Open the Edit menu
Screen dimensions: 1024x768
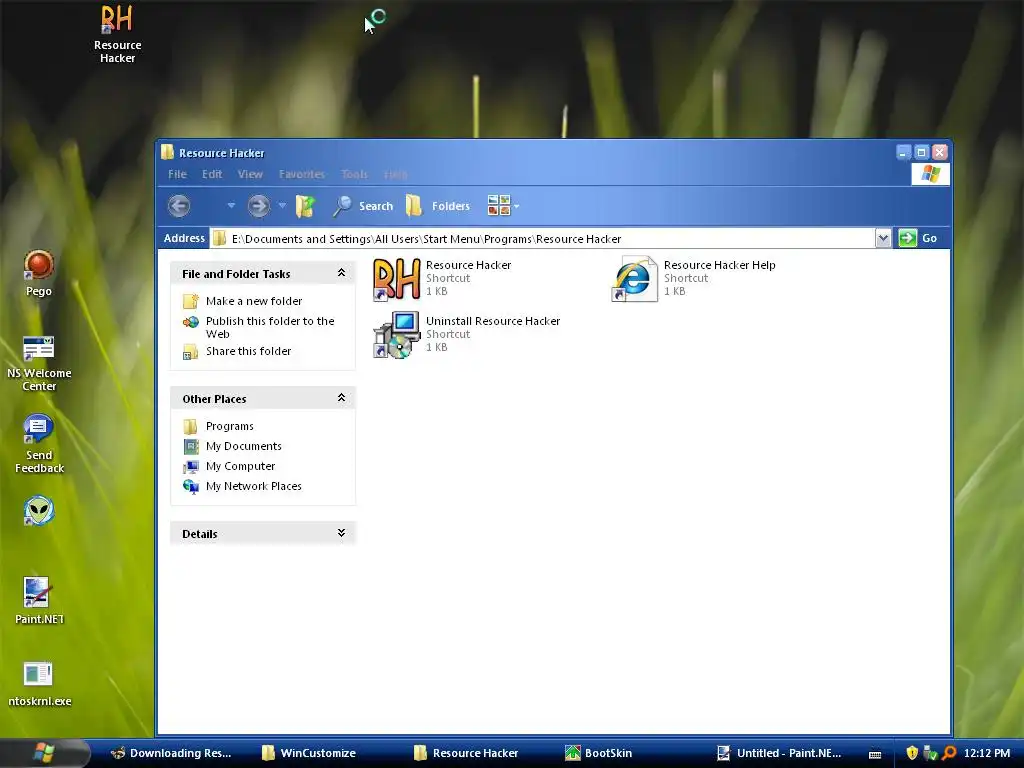point(212,174)
